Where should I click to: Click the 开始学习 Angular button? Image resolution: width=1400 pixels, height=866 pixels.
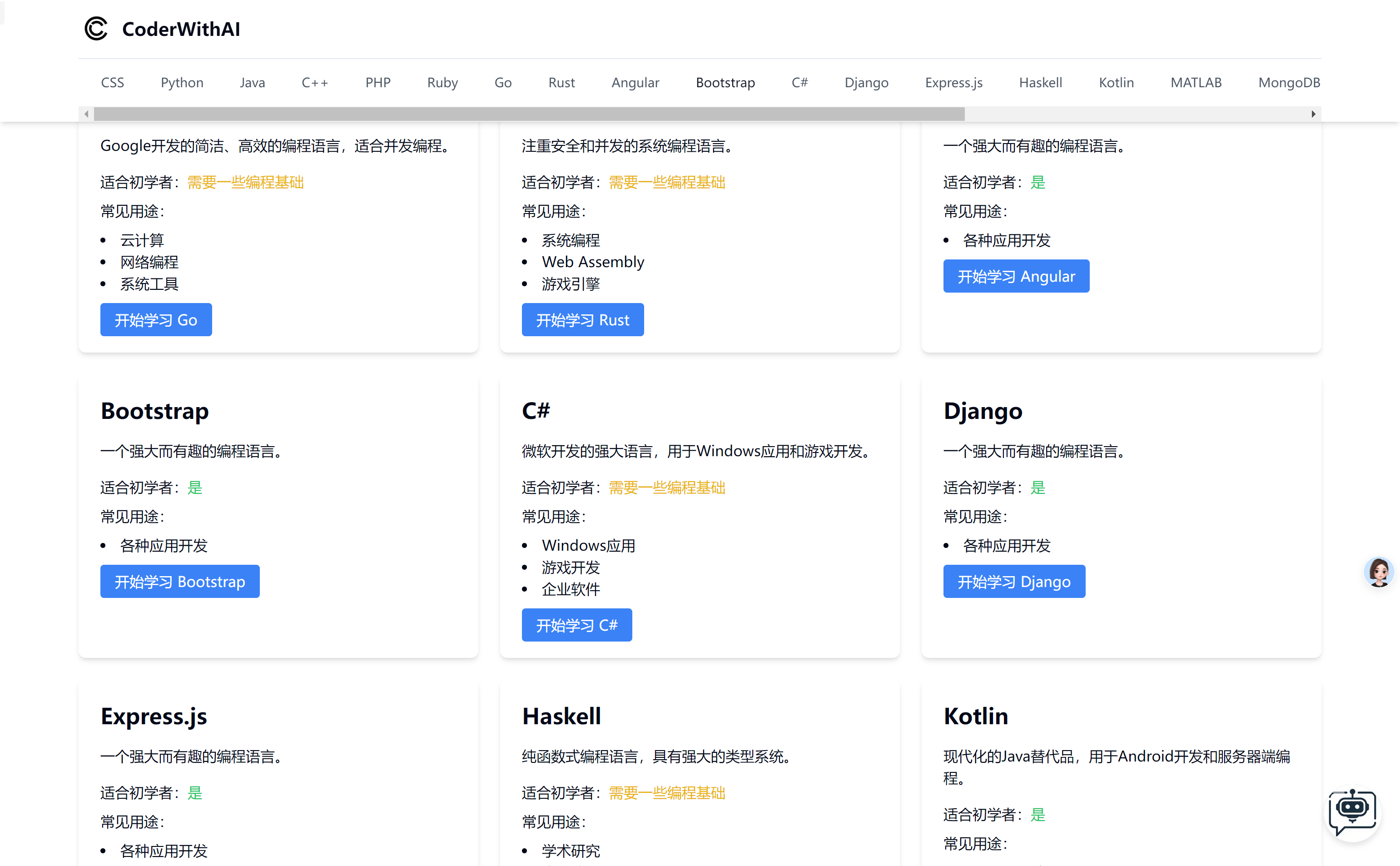point(1016,276)
